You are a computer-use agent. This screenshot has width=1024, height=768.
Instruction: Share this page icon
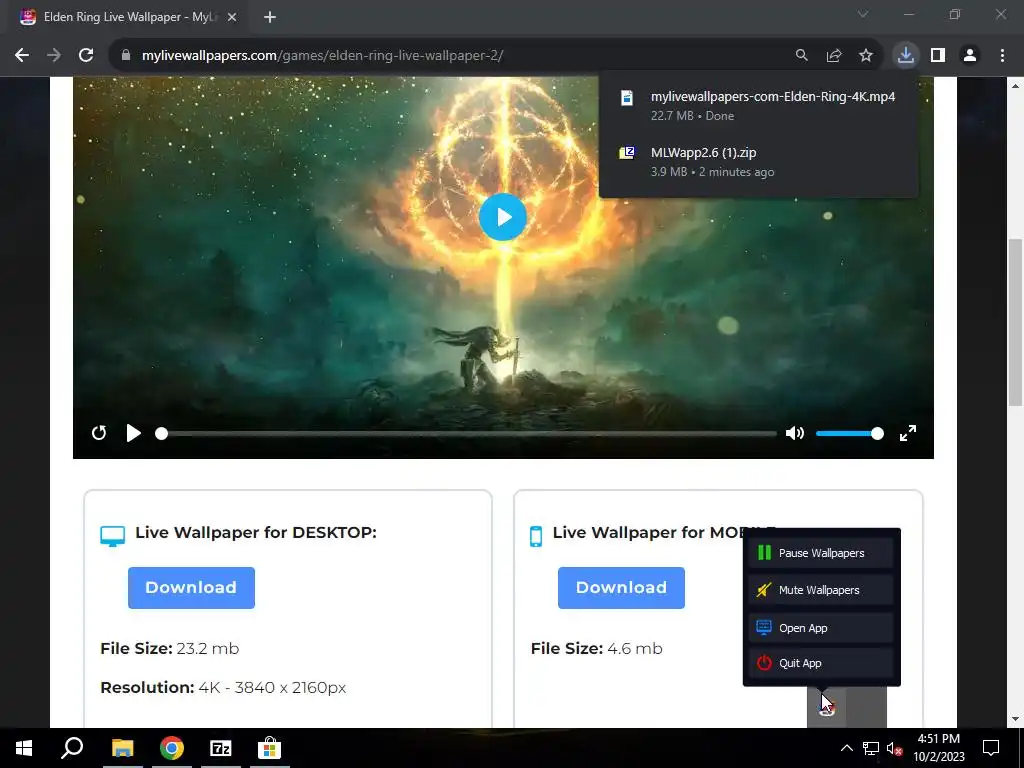(834, 56)
